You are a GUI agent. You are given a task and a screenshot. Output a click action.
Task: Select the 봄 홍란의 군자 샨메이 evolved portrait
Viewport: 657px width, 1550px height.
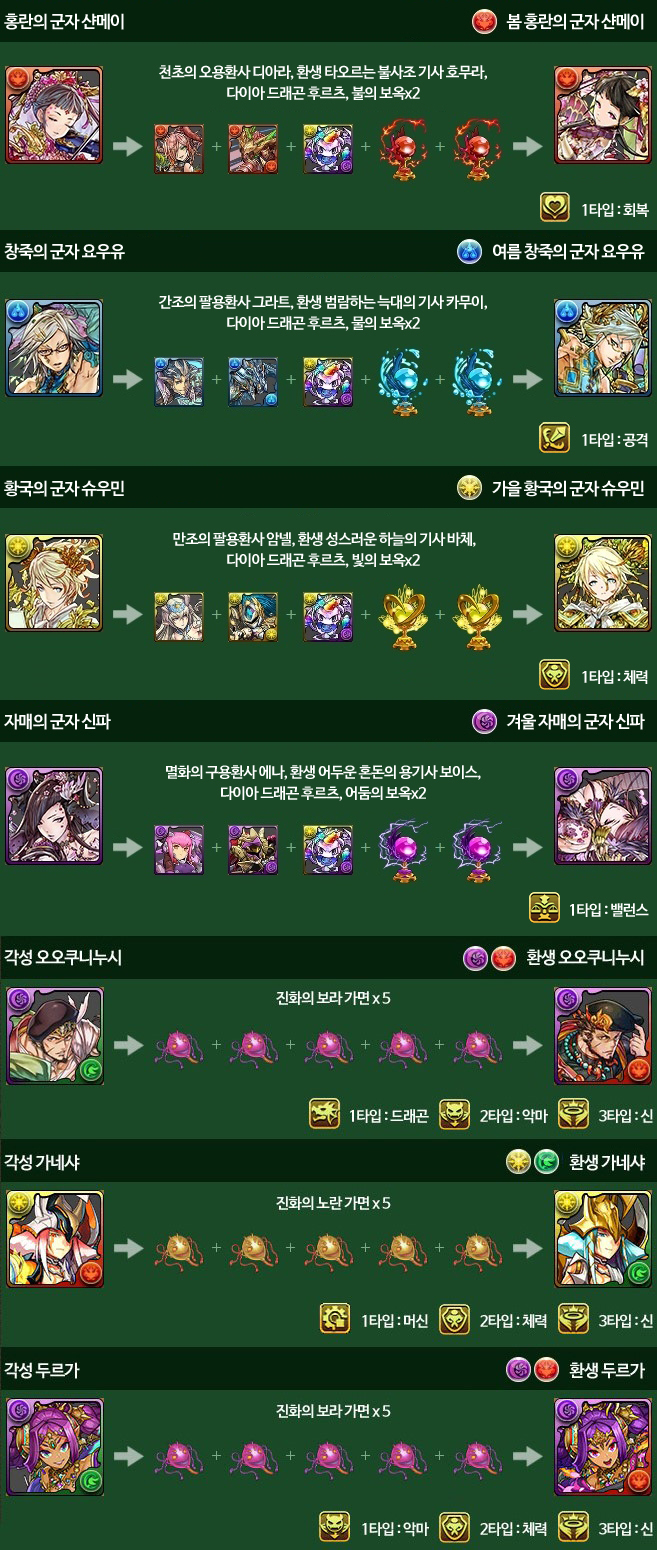point(602,115)
